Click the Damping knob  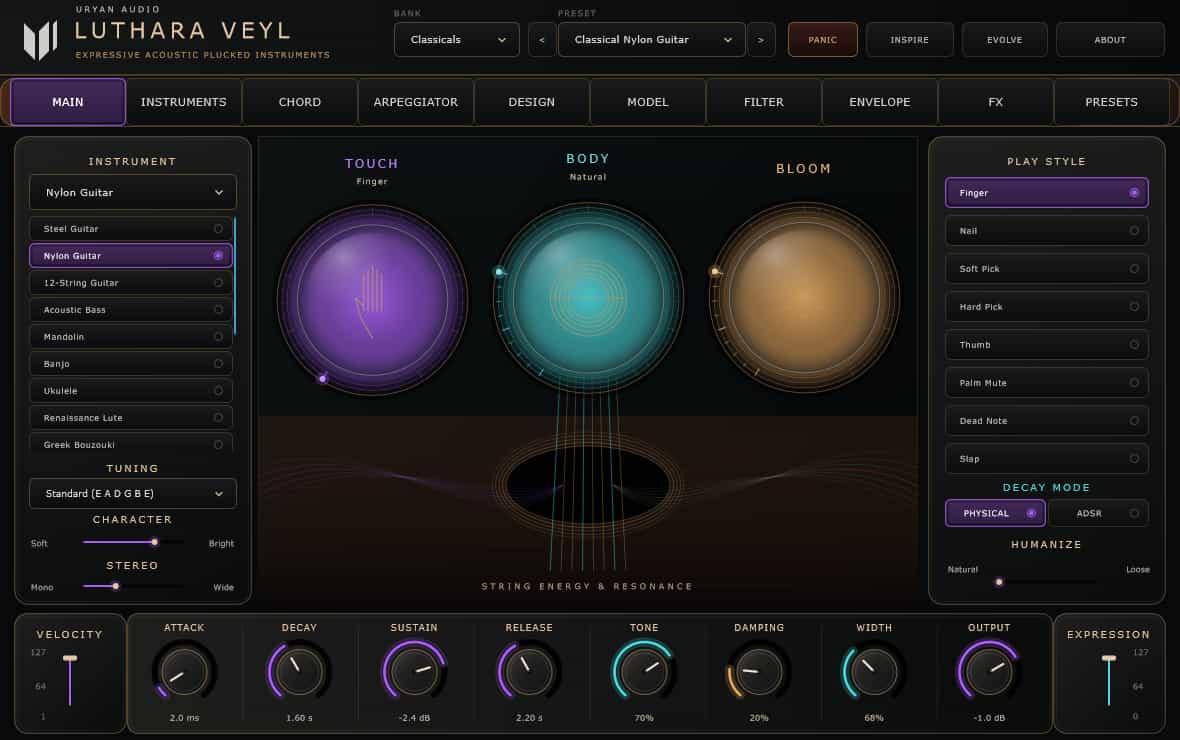pos(759,671)
